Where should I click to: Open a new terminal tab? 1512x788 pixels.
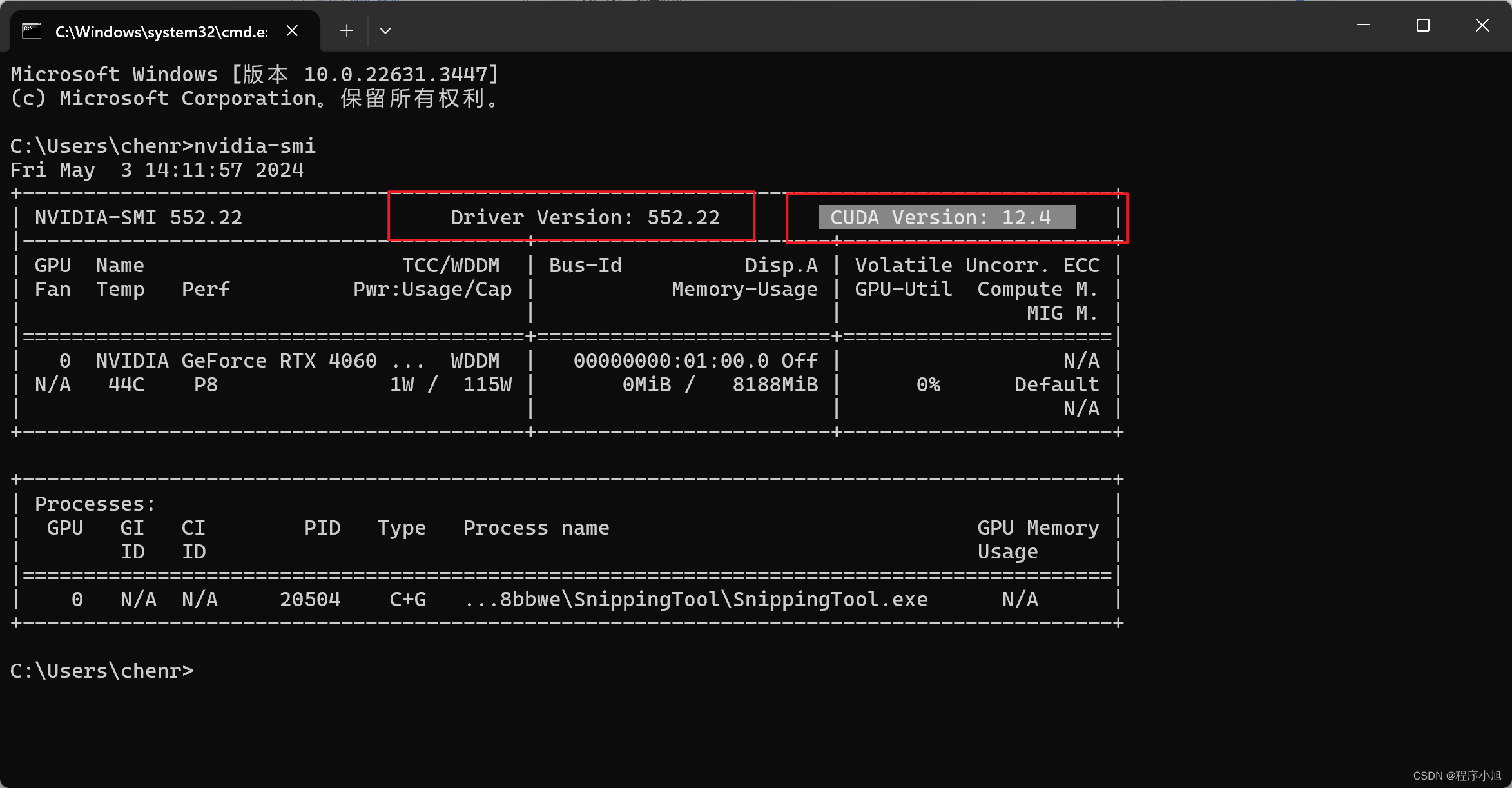(x=347, y=30)
